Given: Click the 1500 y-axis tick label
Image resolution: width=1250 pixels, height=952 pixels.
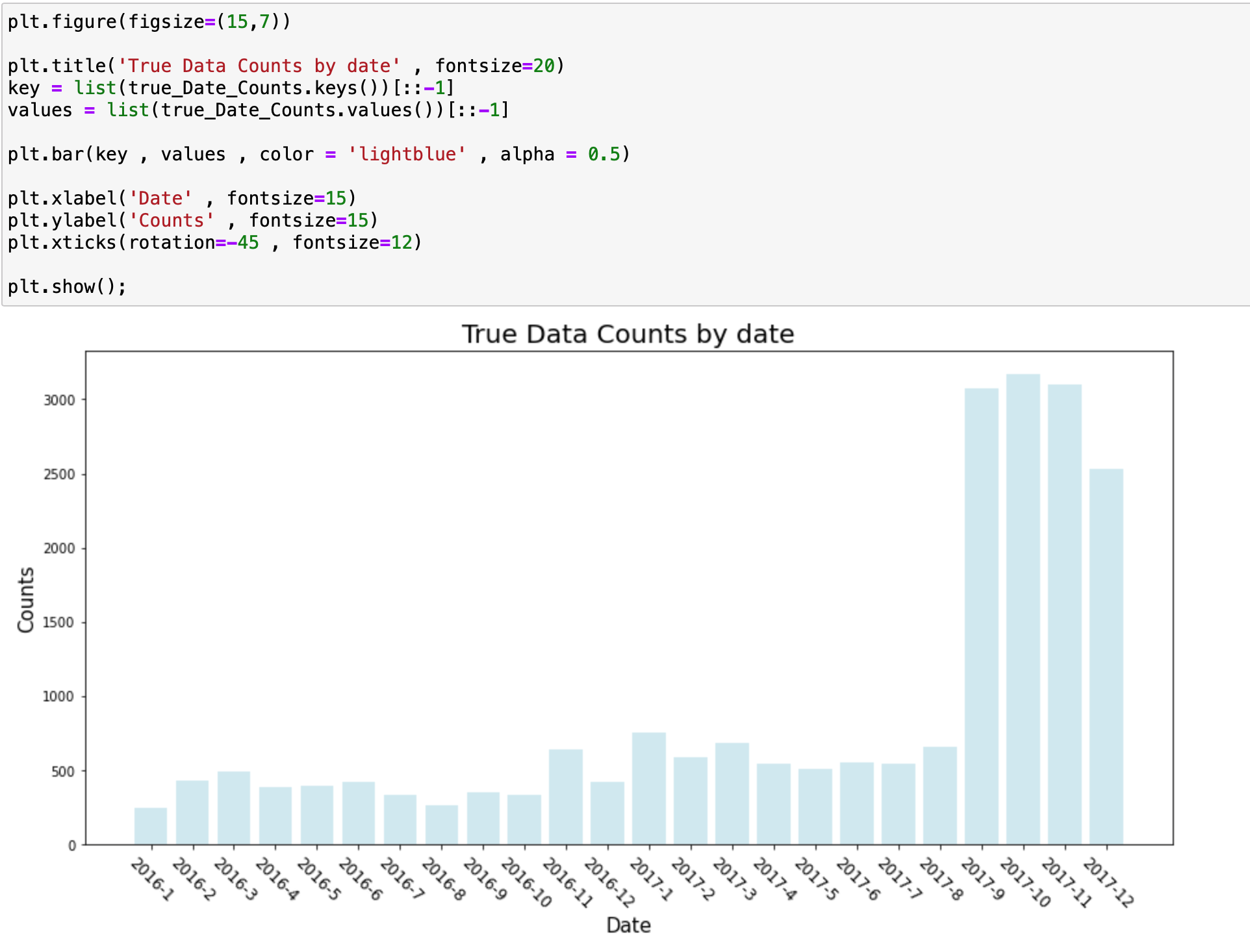Looking at the screenshot, I should [58, 623].
